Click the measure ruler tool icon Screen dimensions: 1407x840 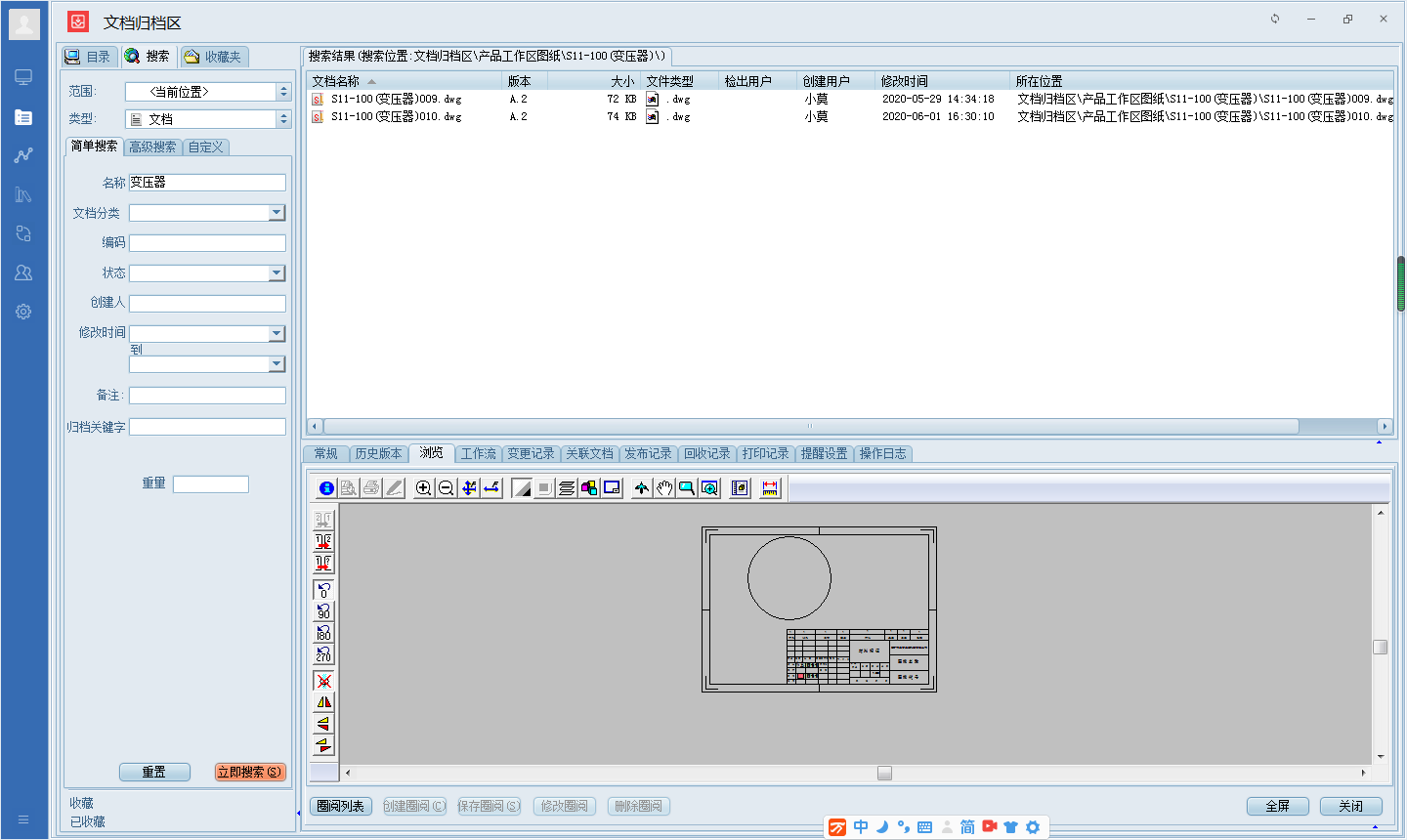coord(770,488)
